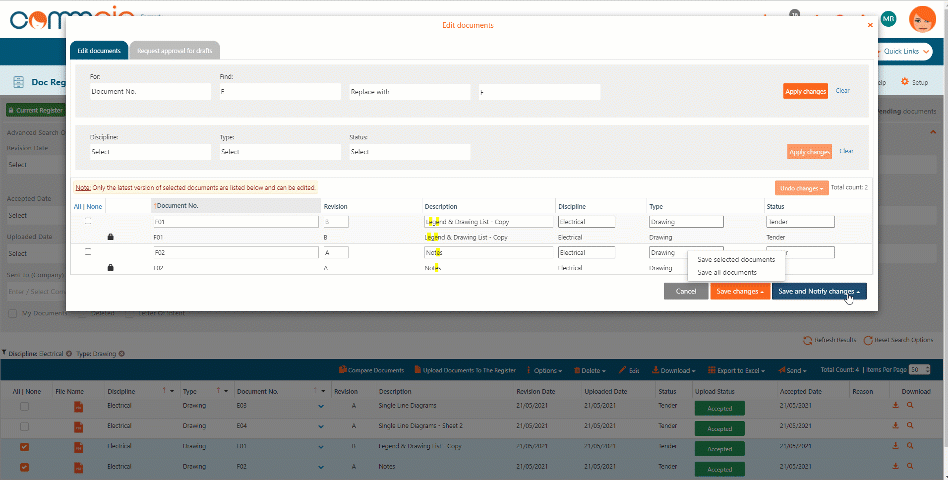Click Apply changes in the Discipline/Type/Status row
Viewport: 948px width, 480px height.
[x=810, y=152]
